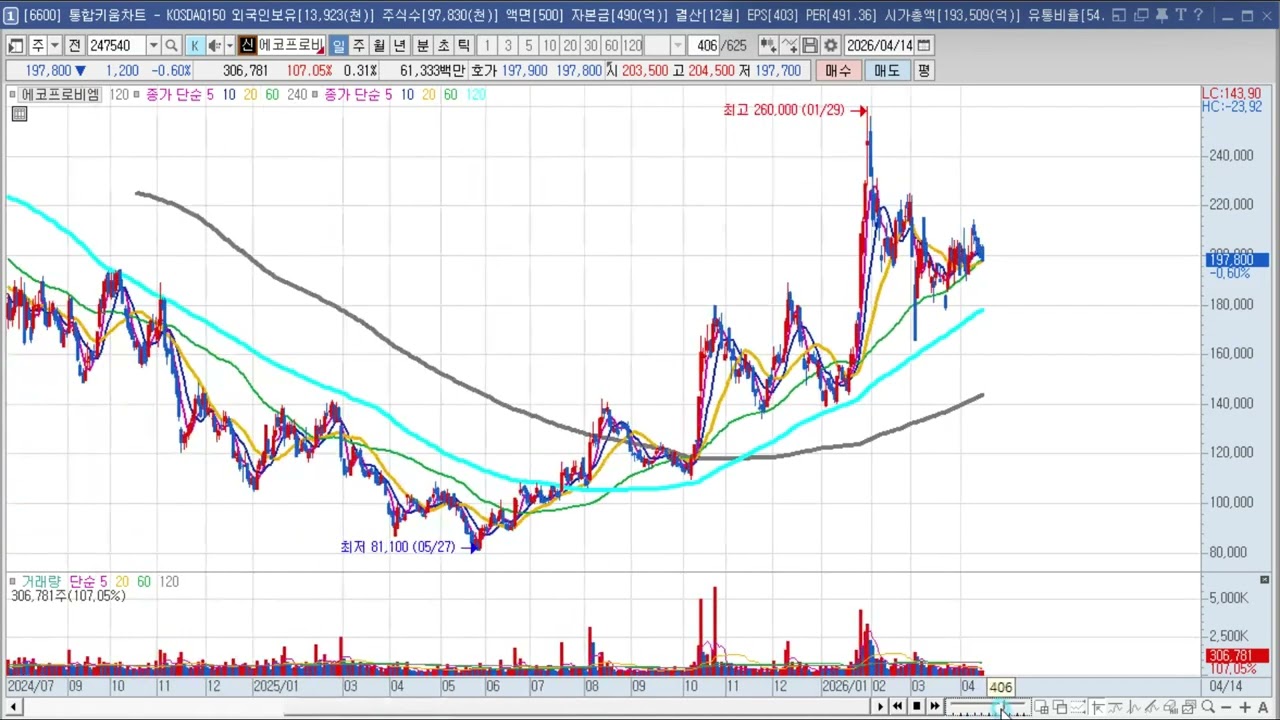Edit the 247540 stock code field
Viewport: 1280px width, 720px height.
[115, 46]
